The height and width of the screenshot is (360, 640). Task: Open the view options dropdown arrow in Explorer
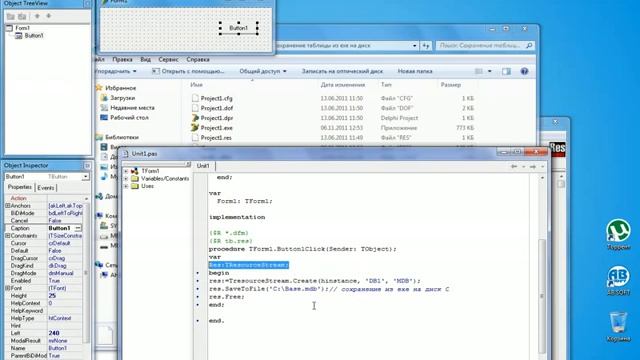pyautogui.click(x=490, y=71)
